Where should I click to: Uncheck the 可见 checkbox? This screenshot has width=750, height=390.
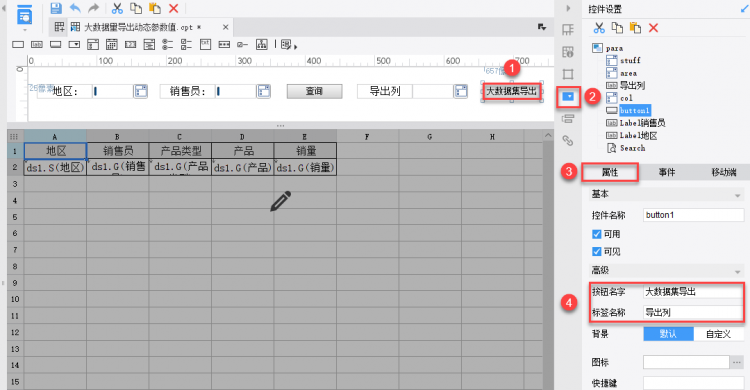[596, 251]
